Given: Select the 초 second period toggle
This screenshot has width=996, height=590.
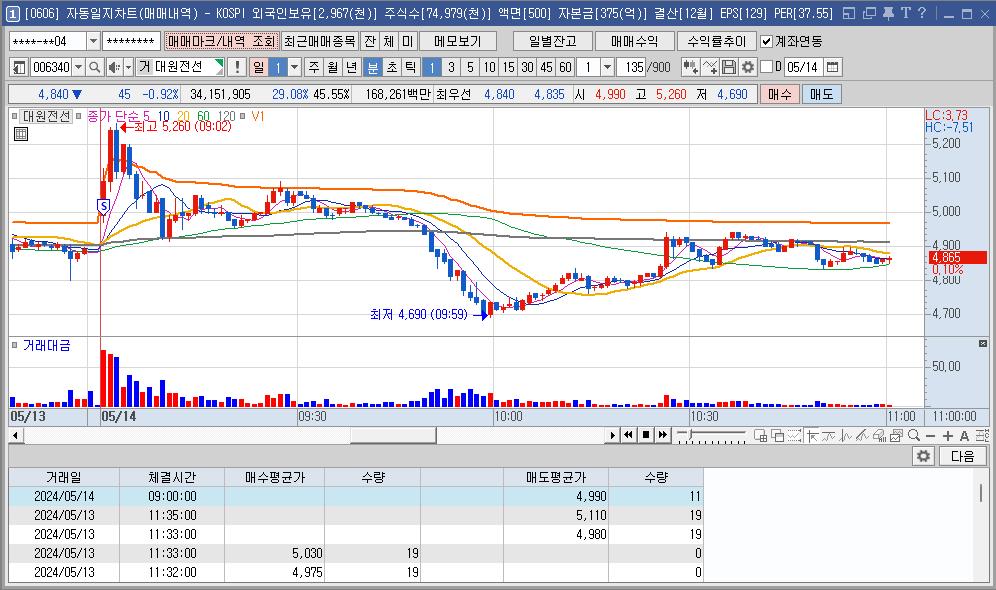Looking at the screenshot, I should point(392,67).
